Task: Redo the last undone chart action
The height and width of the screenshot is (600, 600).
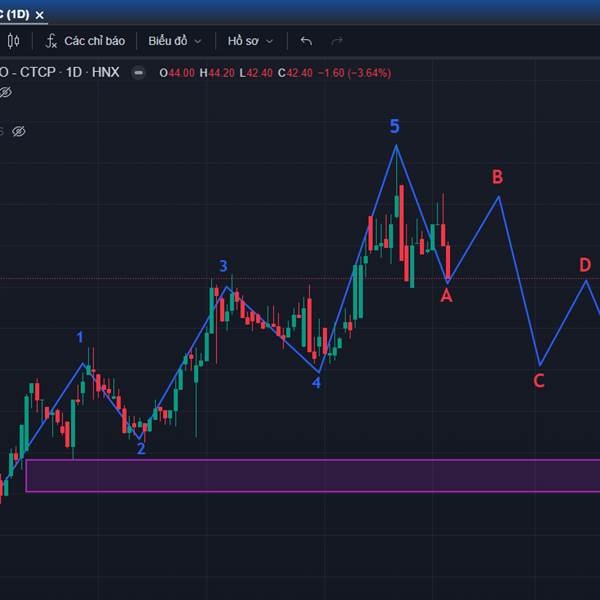Action: (337, 41)
